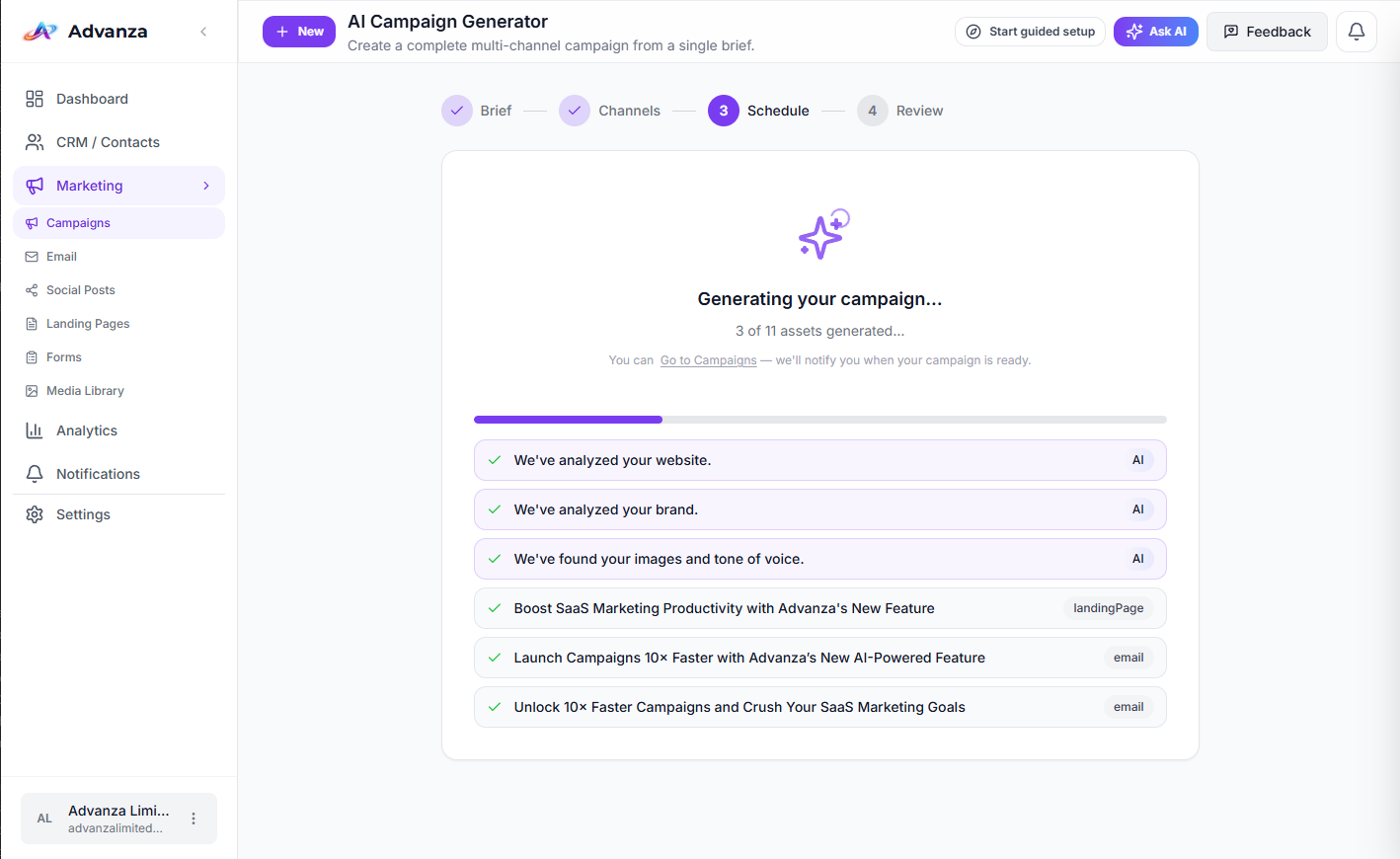The width and height of the screenshot is (1400, 859).
Task: Open Landing Pages
Action: click(118, 324)
